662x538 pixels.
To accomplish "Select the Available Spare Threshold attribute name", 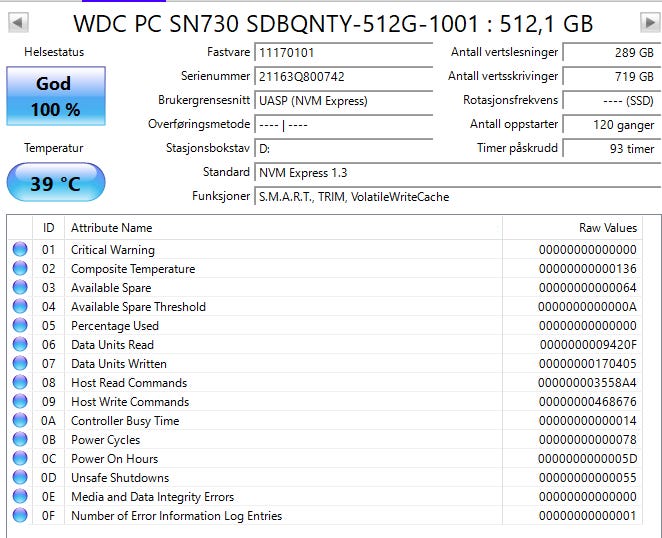I will (138, 307).
